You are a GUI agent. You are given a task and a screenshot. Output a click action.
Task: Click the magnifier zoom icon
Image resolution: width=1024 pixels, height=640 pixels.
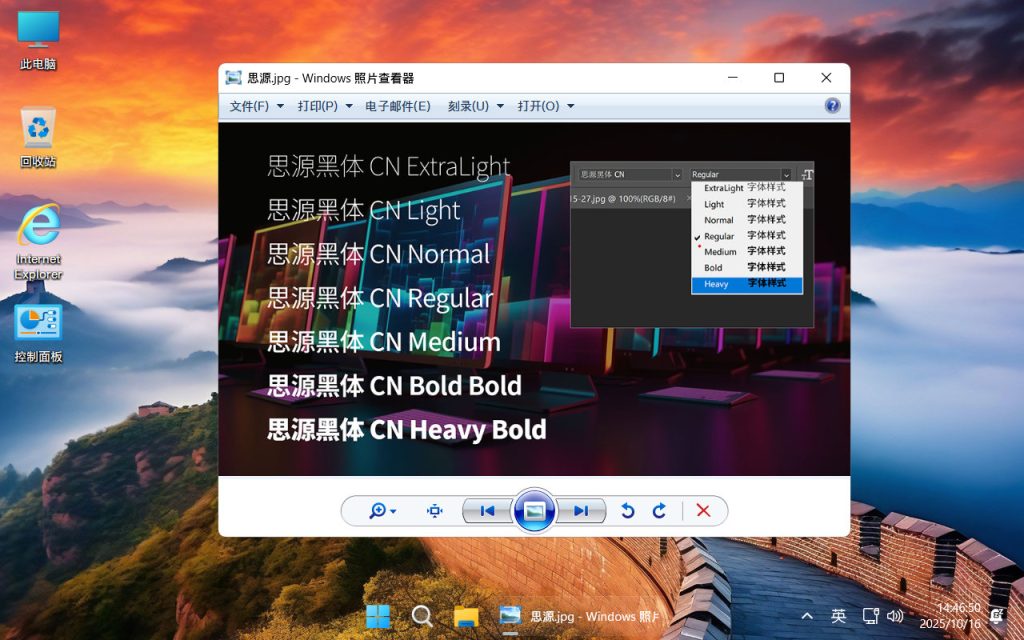tap(375, 510)
